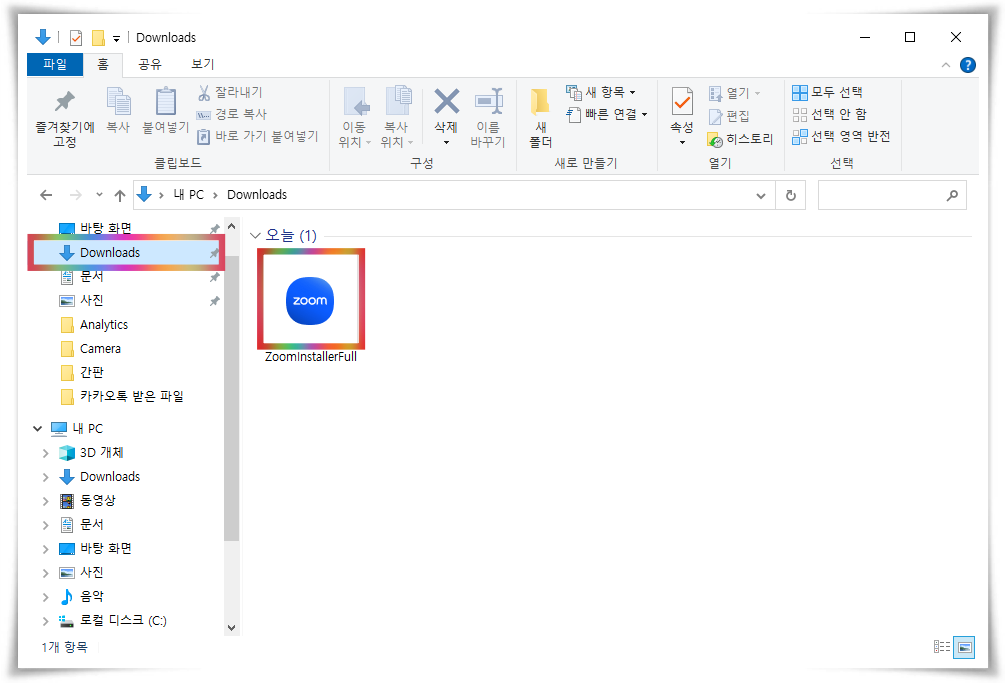Switch to the 공유 ribbon tab
Viewport: 1005px width, 683px height.
150,64
